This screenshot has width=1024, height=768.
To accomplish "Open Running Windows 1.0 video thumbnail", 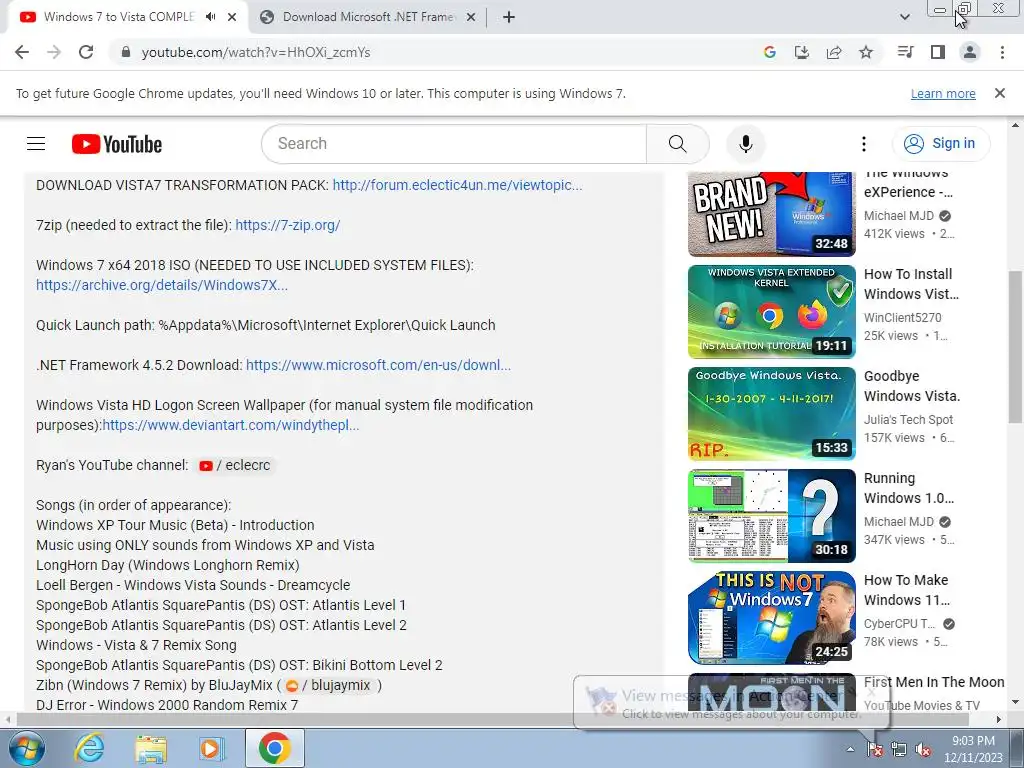I will pos(771,515).
